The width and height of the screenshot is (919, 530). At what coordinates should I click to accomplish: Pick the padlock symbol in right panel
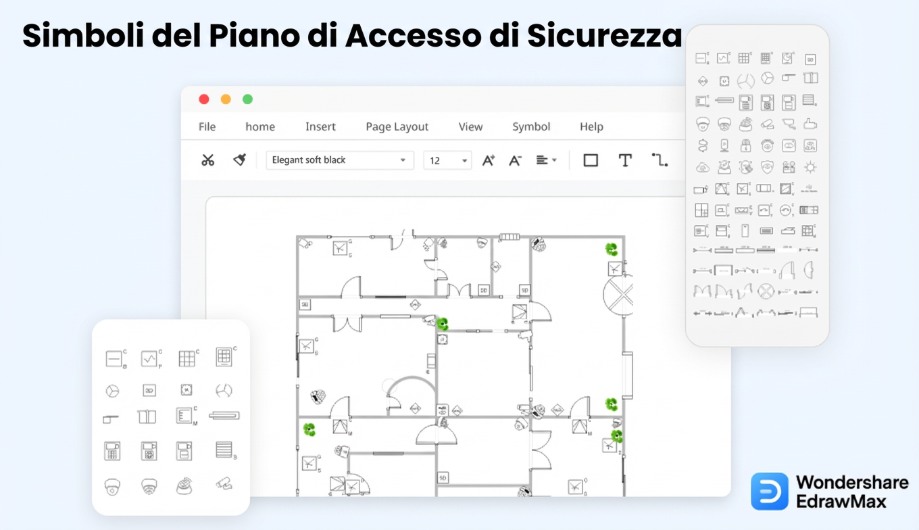click(746, 145)
